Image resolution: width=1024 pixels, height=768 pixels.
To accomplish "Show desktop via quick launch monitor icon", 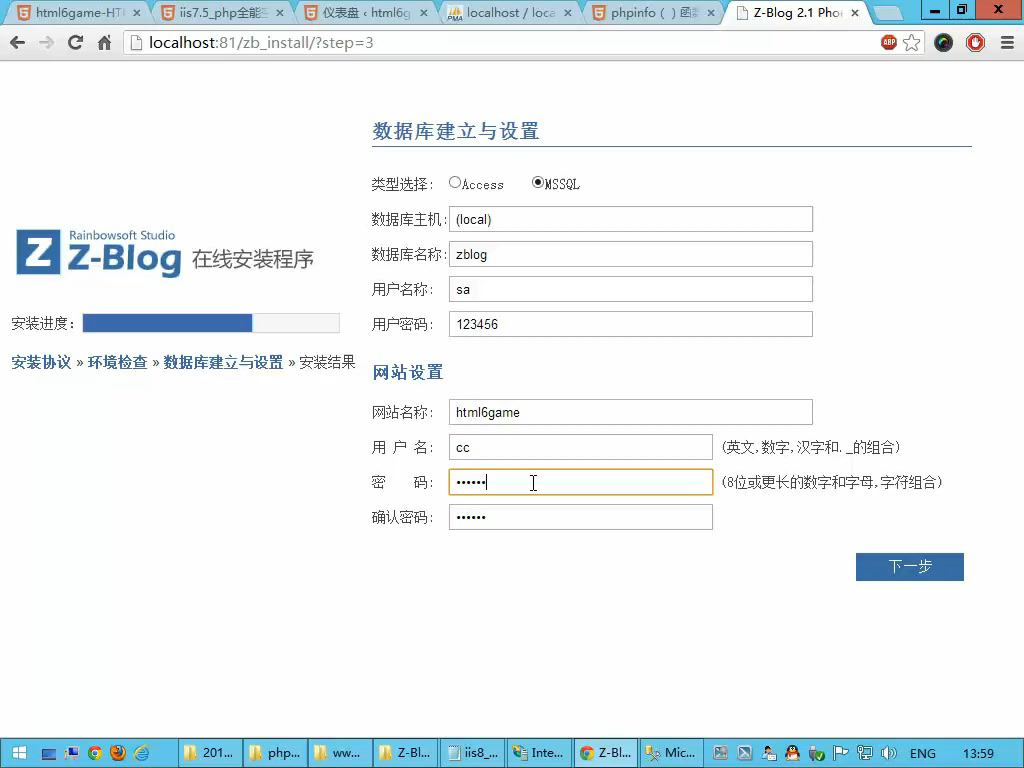I will point(48,754).
